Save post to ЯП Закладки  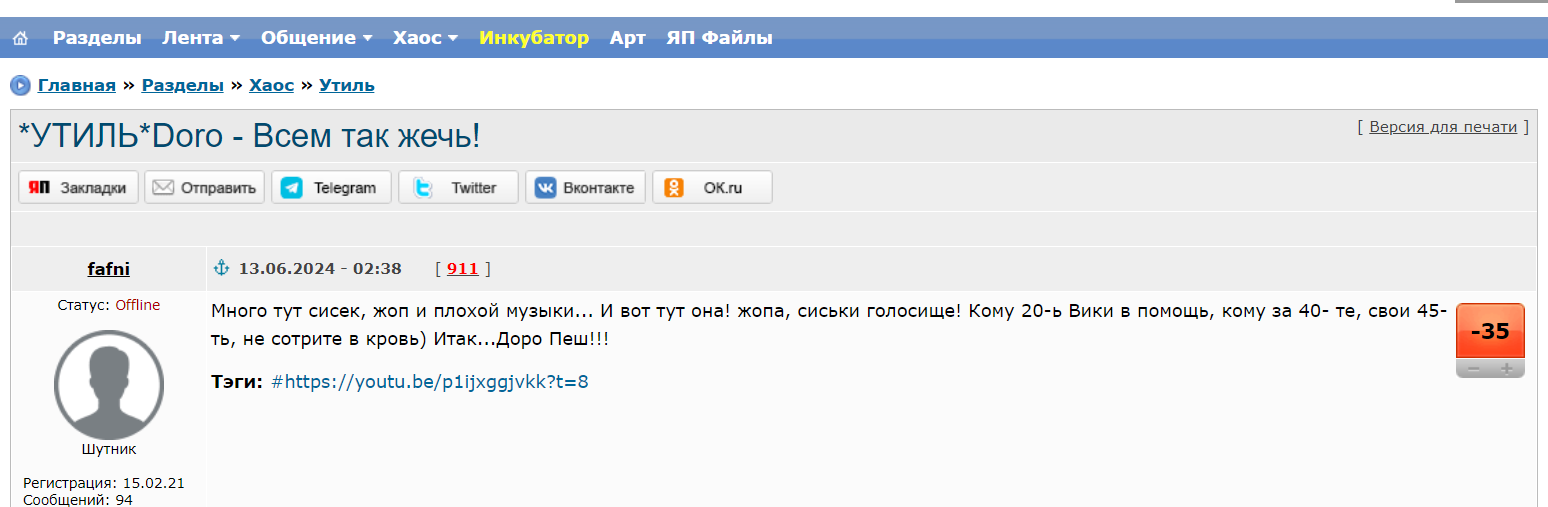pos(79,187)
